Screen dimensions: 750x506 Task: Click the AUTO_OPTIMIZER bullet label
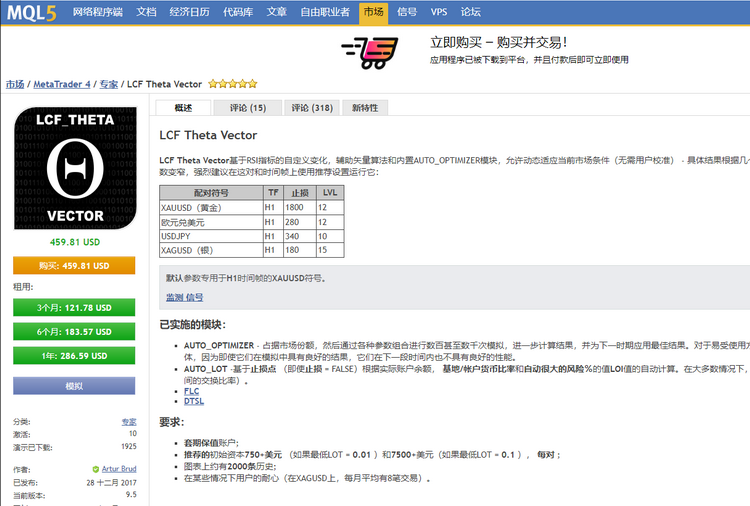point(219,345)
